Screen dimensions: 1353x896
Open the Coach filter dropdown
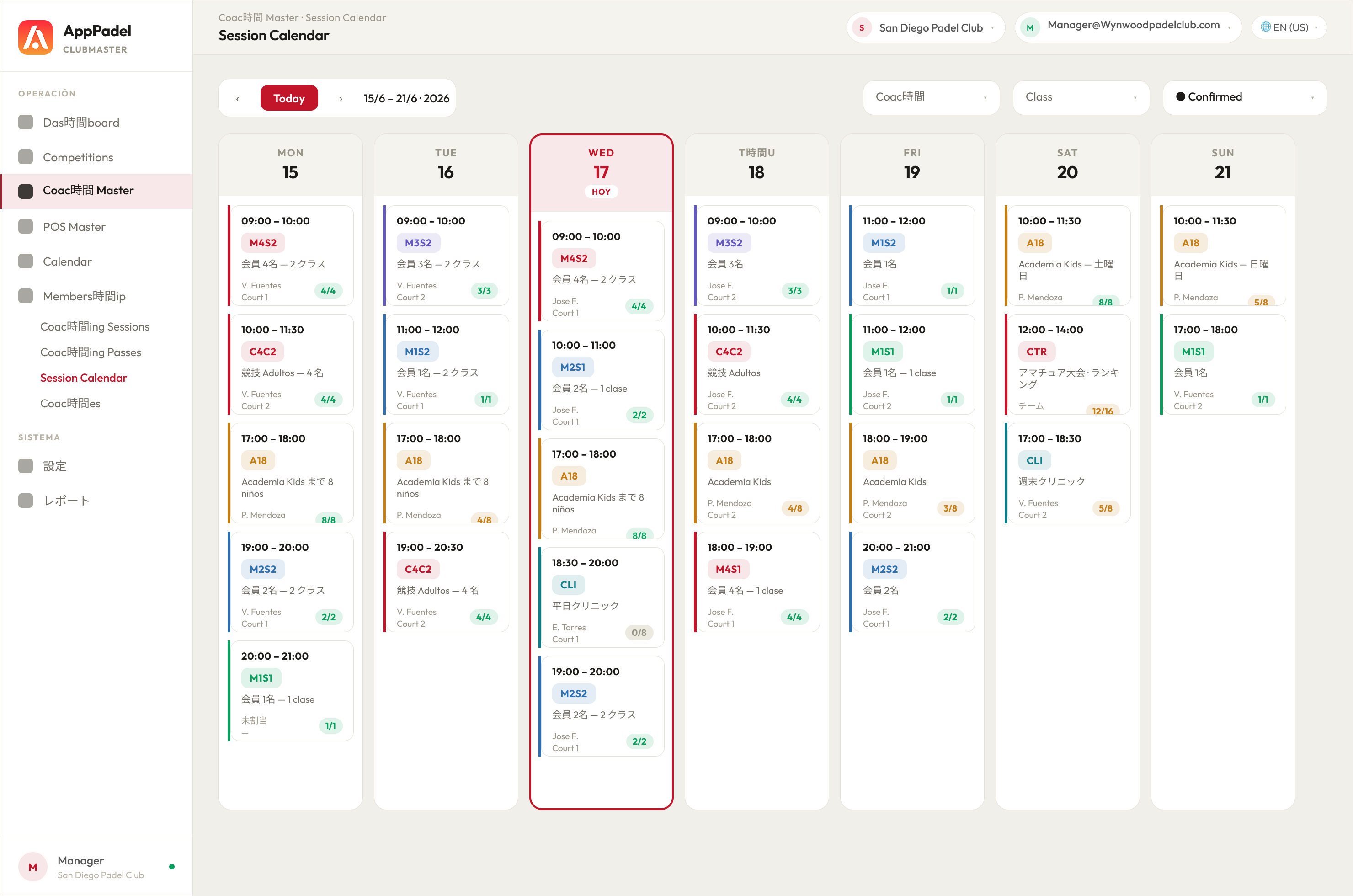tap(932, 97)
